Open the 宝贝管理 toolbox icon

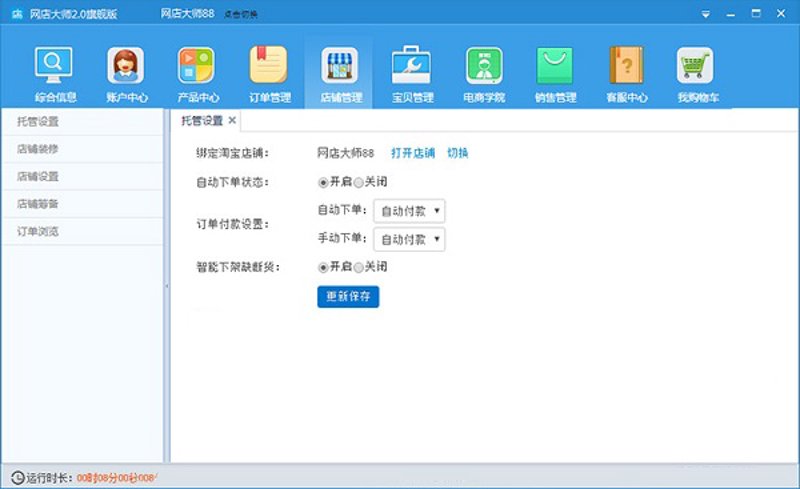coord(411,65)
